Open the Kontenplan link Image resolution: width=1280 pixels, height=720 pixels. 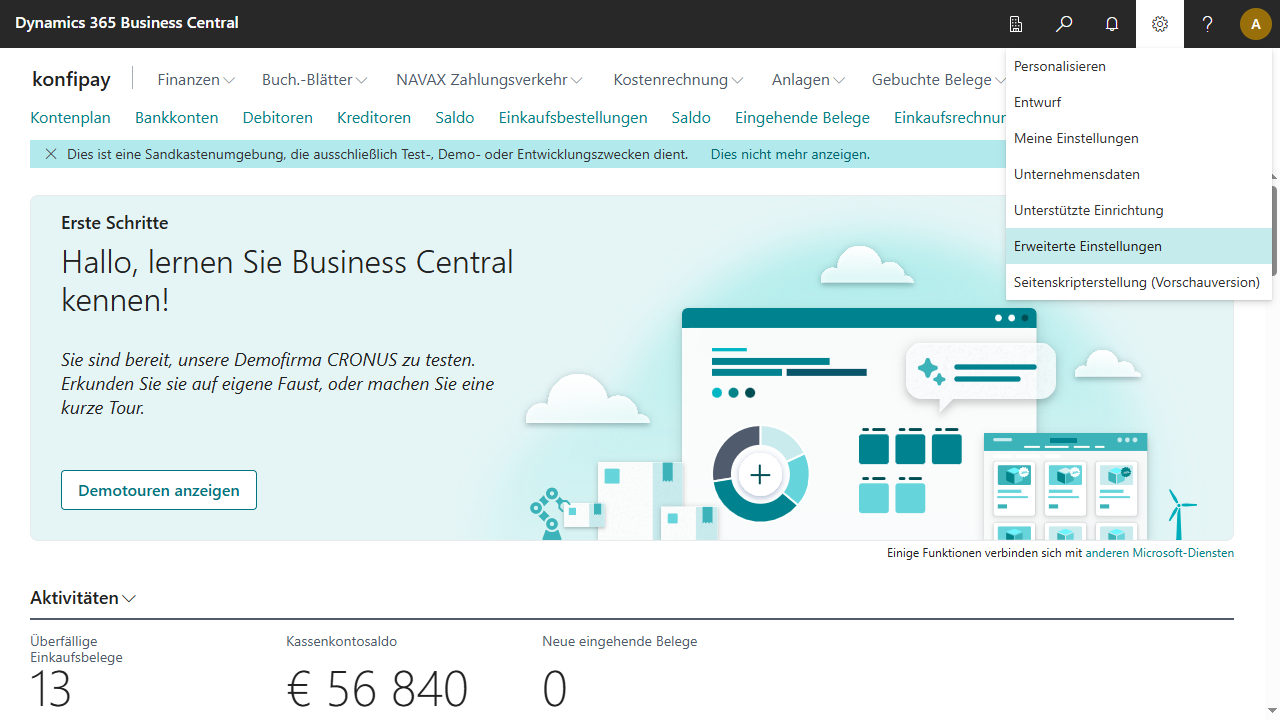click(70, 118)
